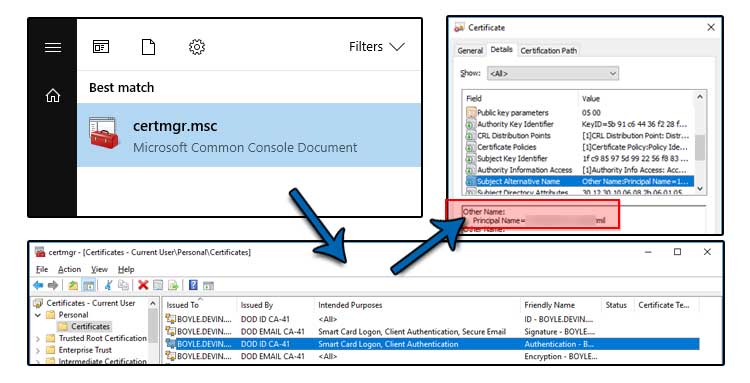Click the Export List toolbar icon
Screen dimensions: 750x383
(173, 285)
